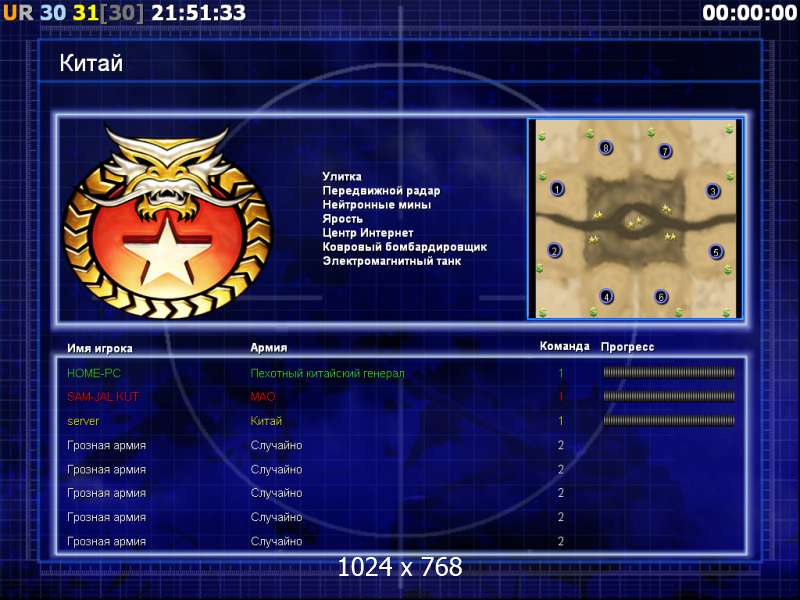Select start position 1 on the map

click(x=557, y=189)
